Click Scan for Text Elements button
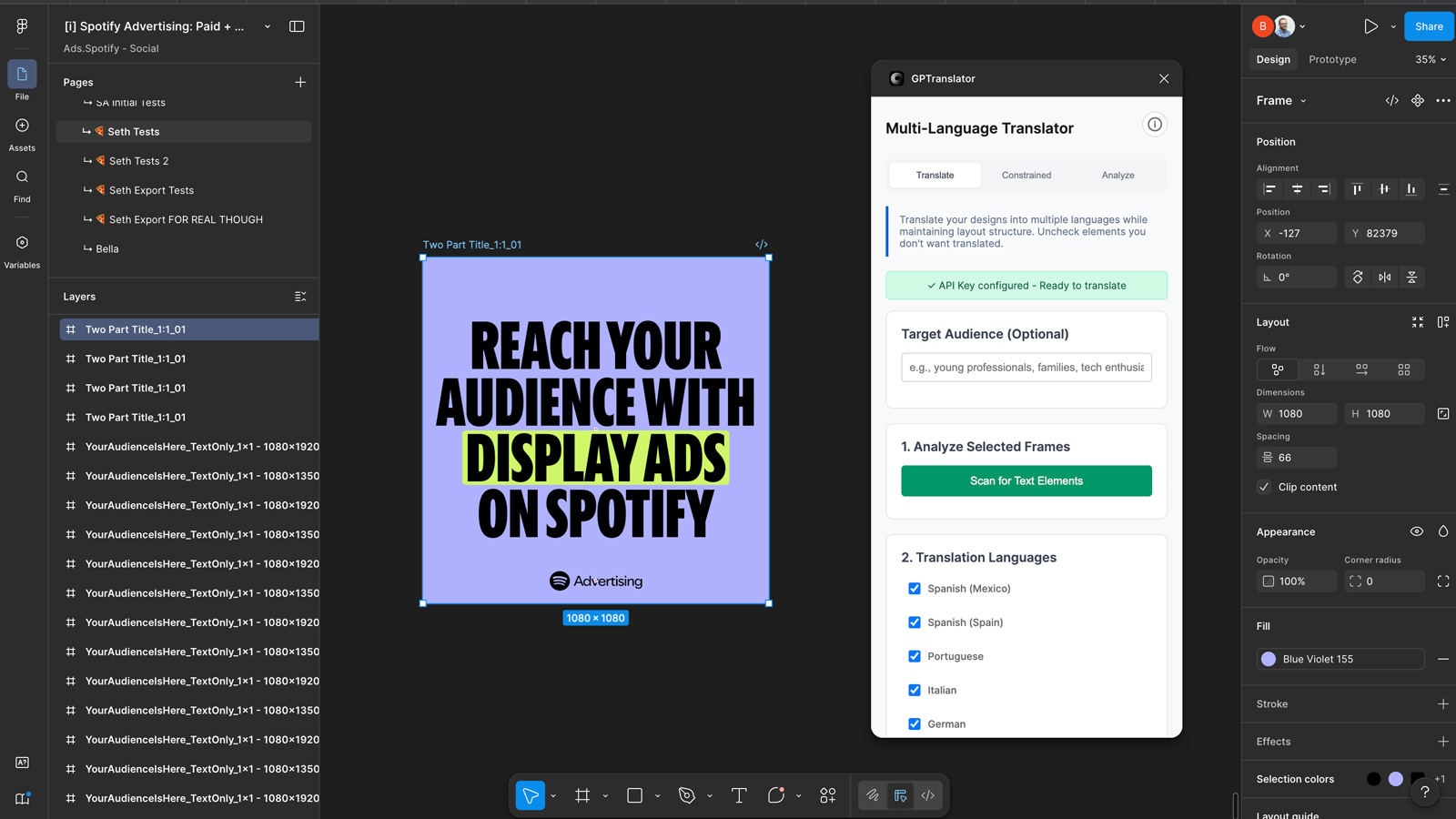Viewport: 1456px width, 819px height. click(1026, 480)
